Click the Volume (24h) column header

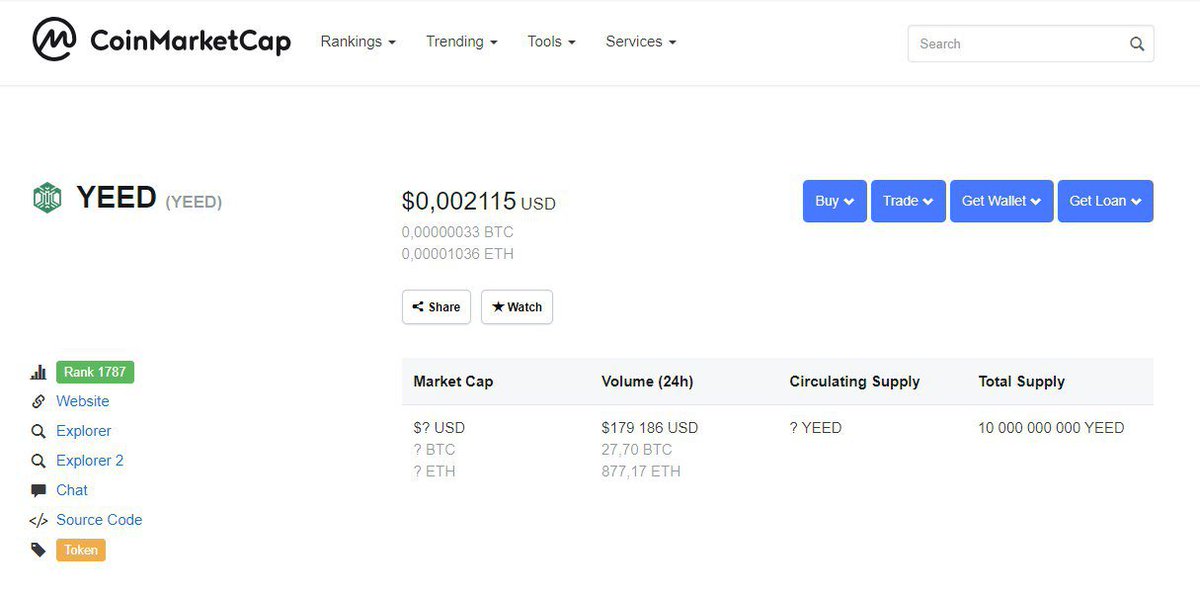click(x=647, y=381)
